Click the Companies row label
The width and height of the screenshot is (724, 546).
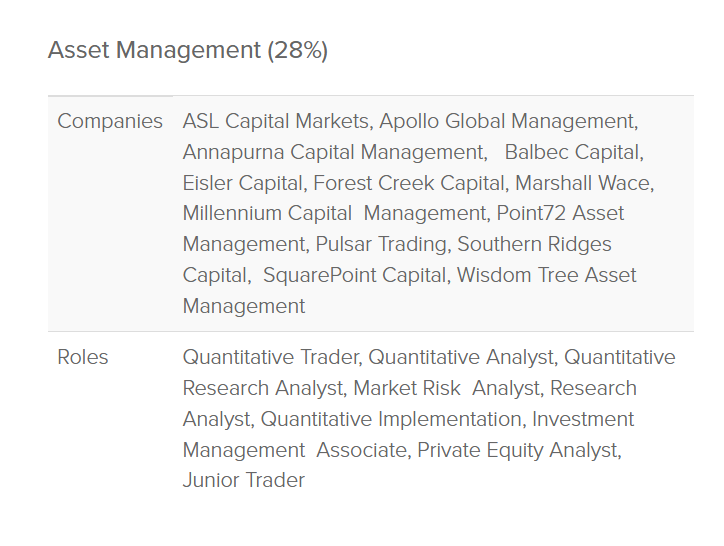click(110, 121)
